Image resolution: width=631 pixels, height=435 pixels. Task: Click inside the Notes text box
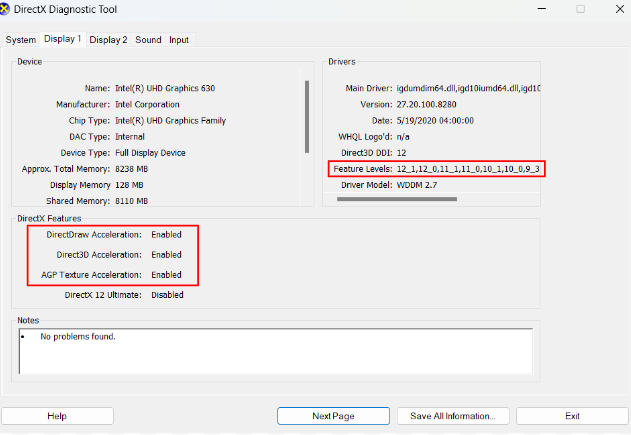pos(276,351)
